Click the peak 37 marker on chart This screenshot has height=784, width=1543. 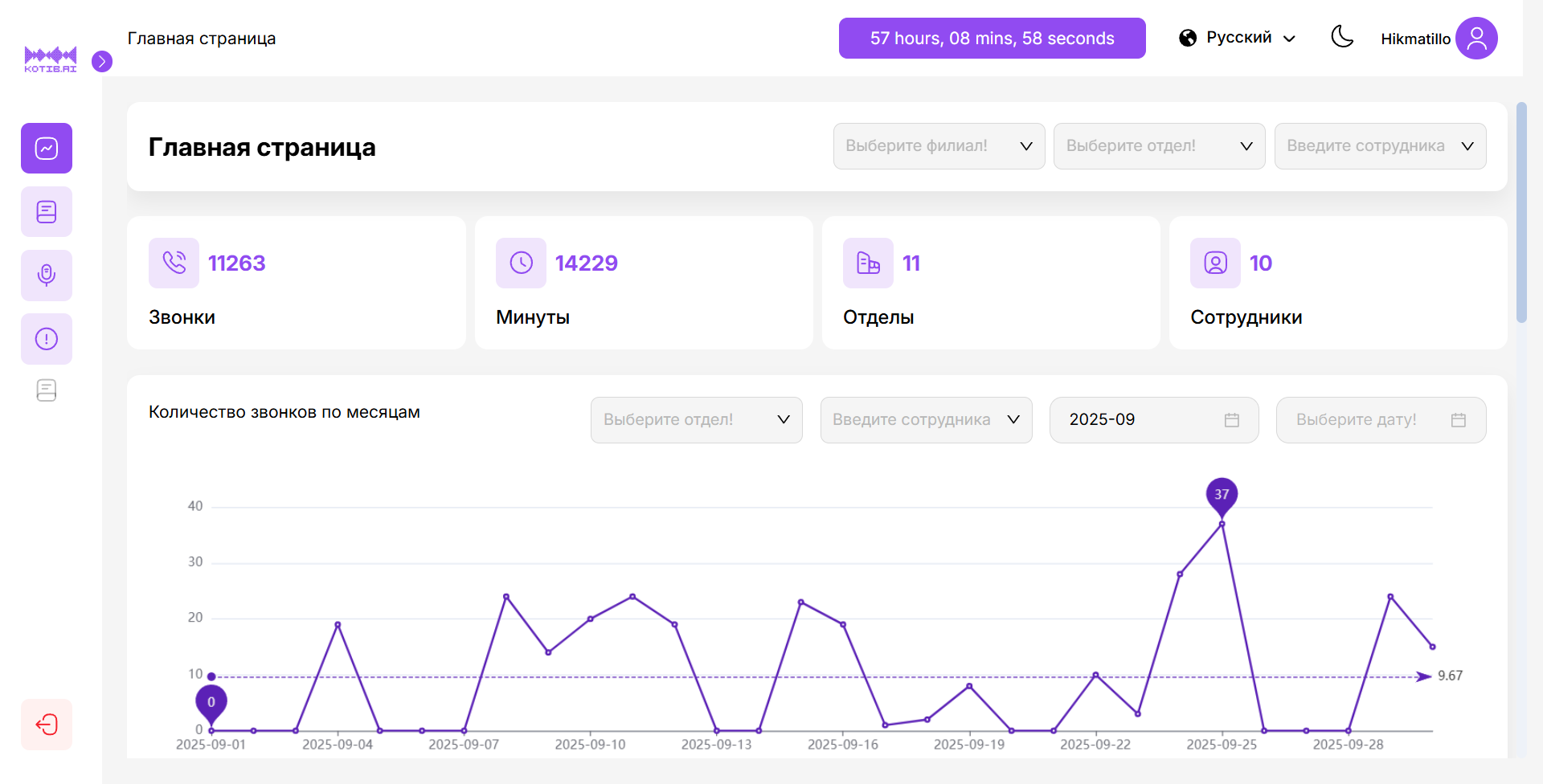pos(1222,495)
